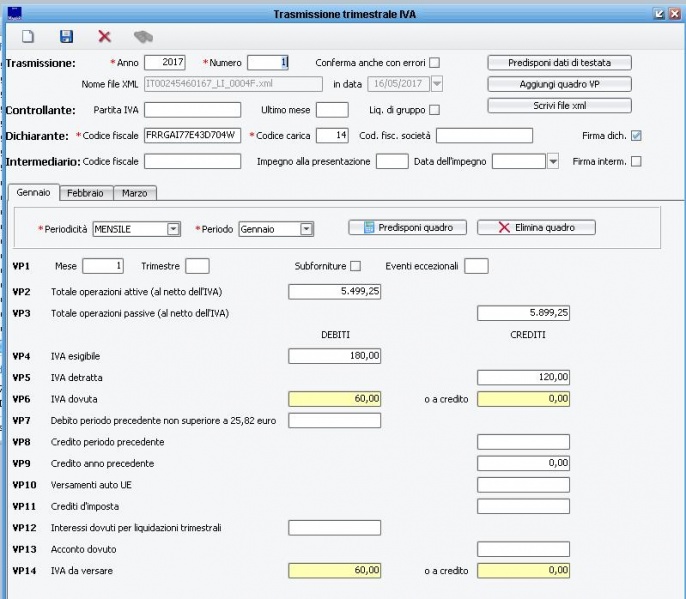Viewport: 686px width, 599px height.
Task: Expand the Periodo dropdown showing Gennaio
Action: (x=307, y=229)
